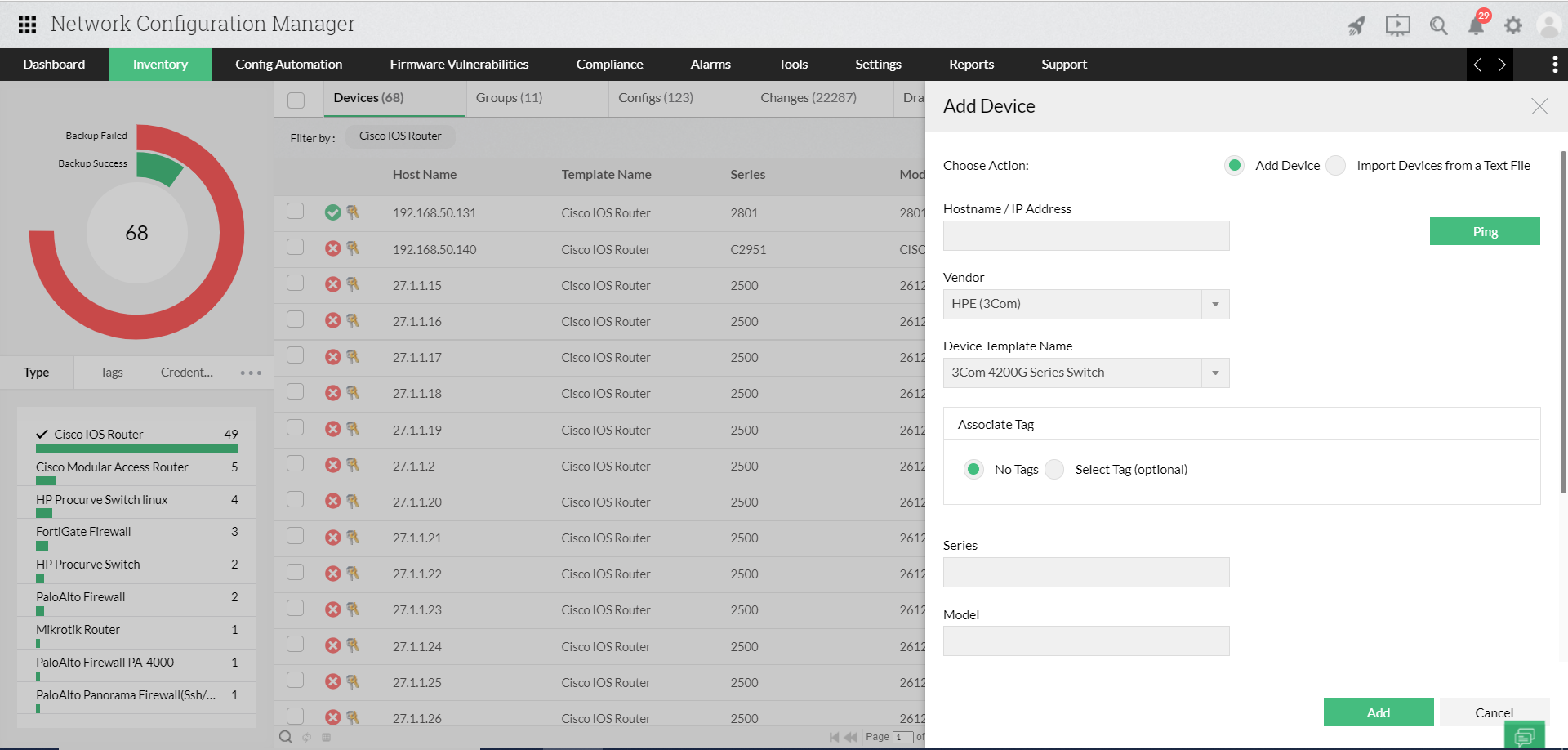This screenshot has width=1568, height=750.
Task: Open the settings gear icon in header
Action: point(1513,25)
